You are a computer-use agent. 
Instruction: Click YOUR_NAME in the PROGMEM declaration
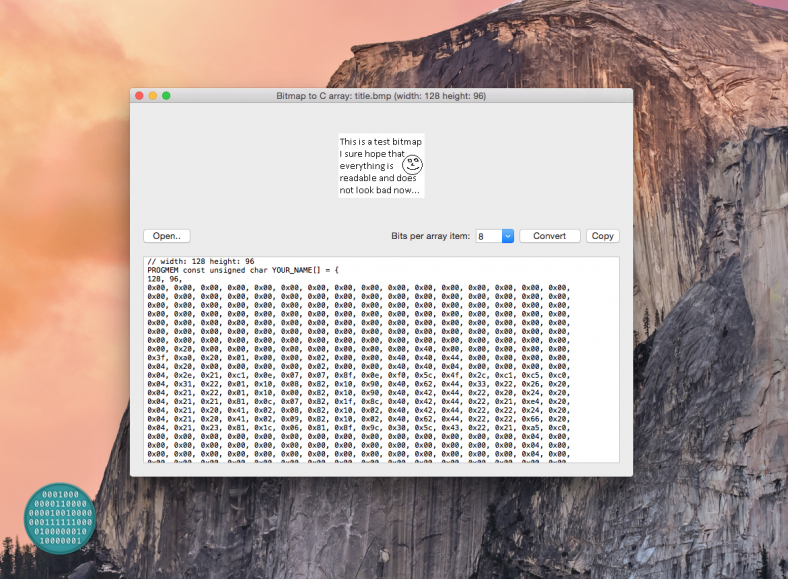(x=297, y=270)
